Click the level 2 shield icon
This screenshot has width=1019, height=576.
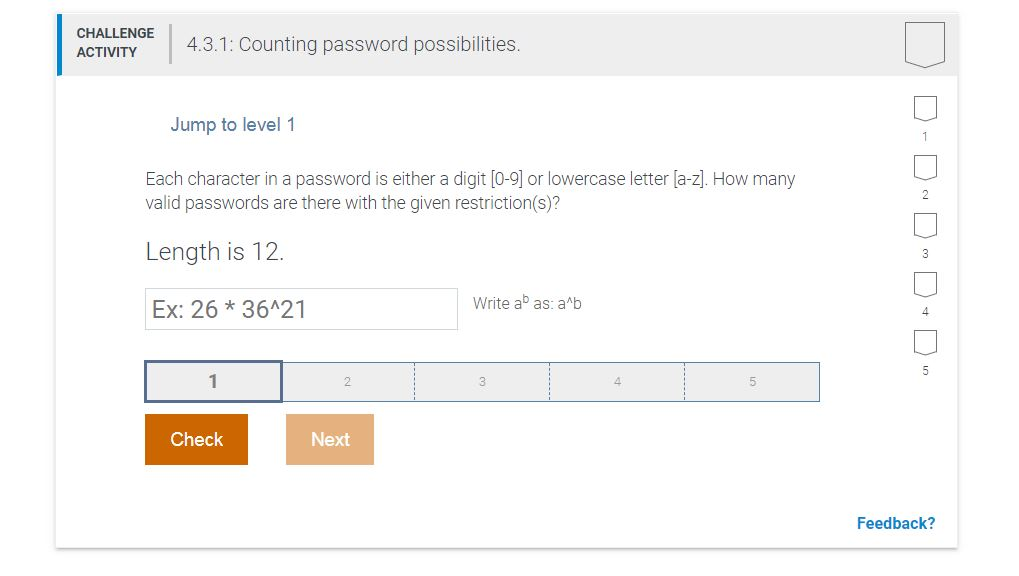click(923, 167)
